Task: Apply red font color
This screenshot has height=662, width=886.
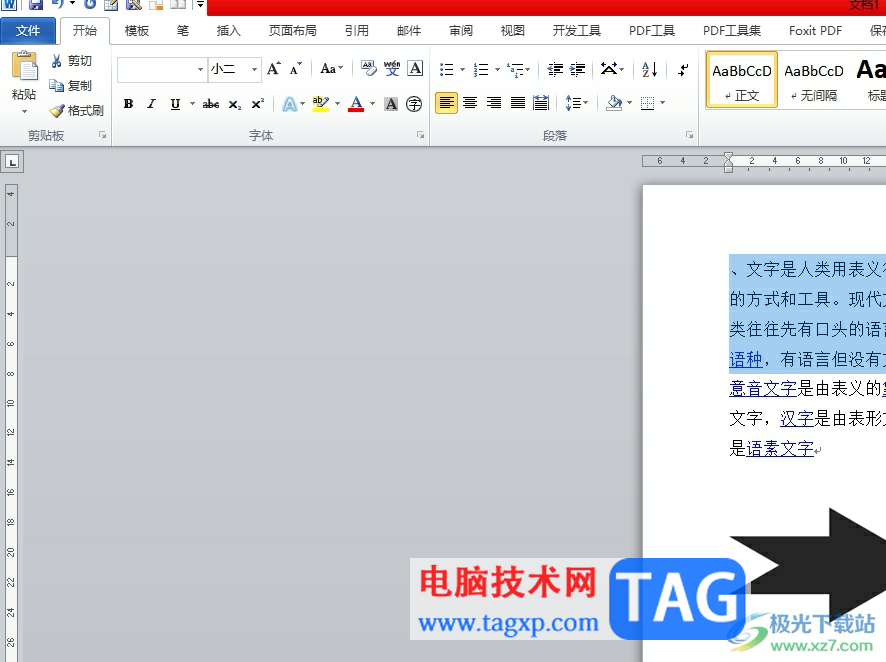Action: click(x=356, y=103)
